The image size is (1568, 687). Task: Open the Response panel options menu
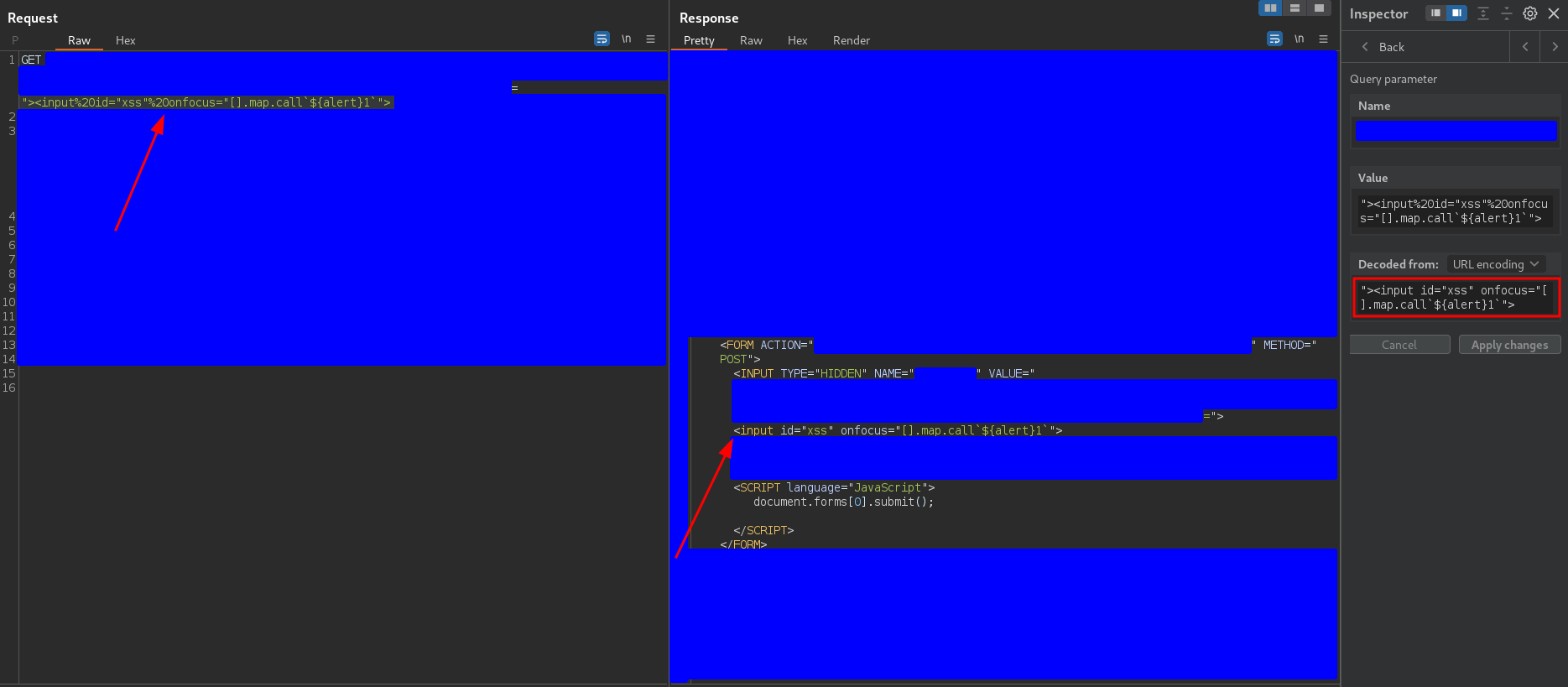coord(1323,39)
